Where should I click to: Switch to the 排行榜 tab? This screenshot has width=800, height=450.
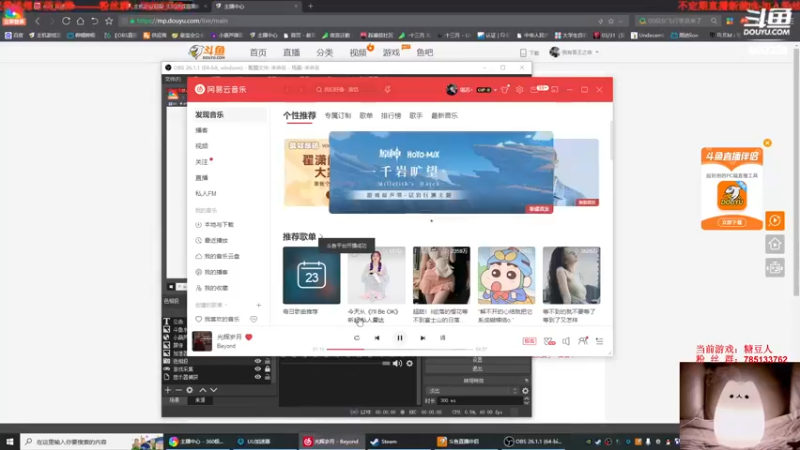pyautogui.click(x=391, y=116)
